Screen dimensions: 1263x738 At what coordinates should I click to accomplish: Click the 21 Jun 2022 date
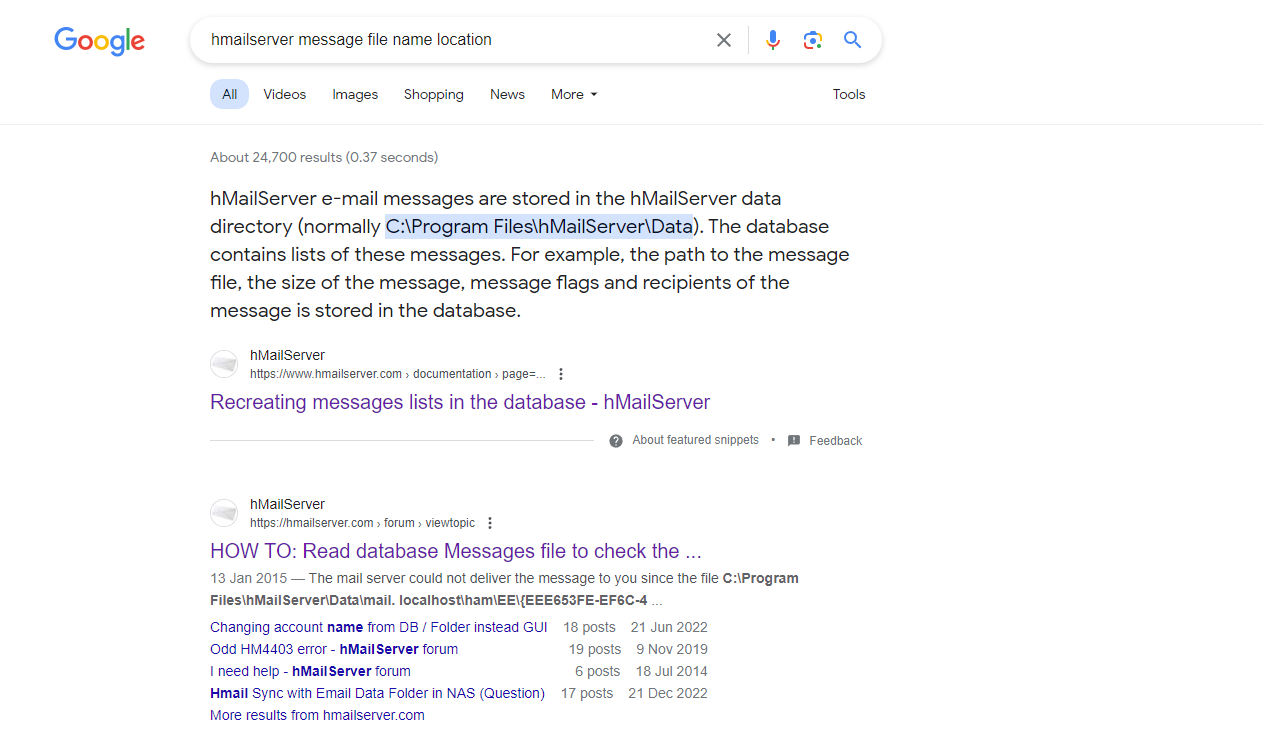669,627
